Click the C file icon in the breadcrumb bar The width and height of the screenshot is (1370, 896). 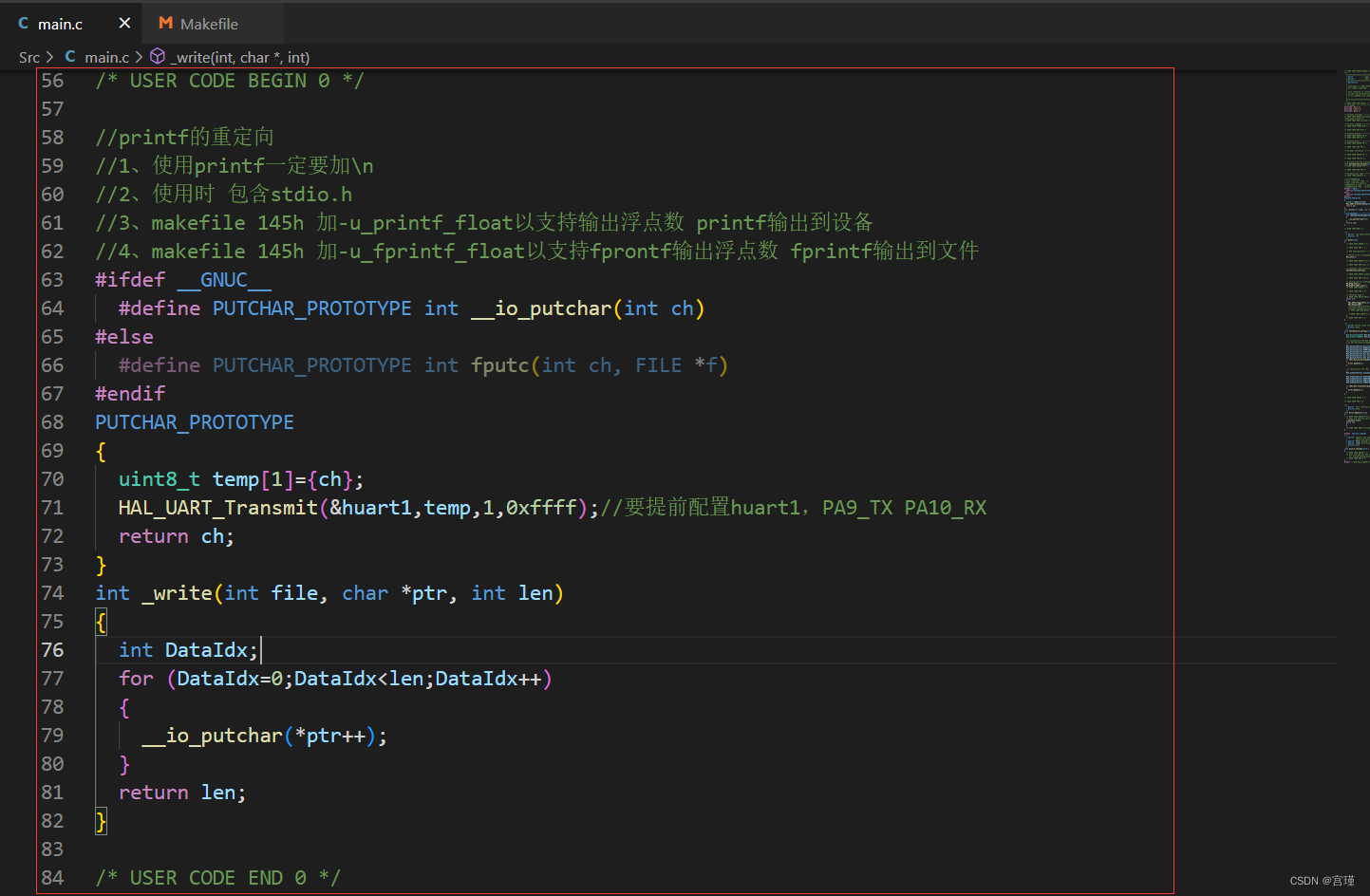[x=70, y=57]
